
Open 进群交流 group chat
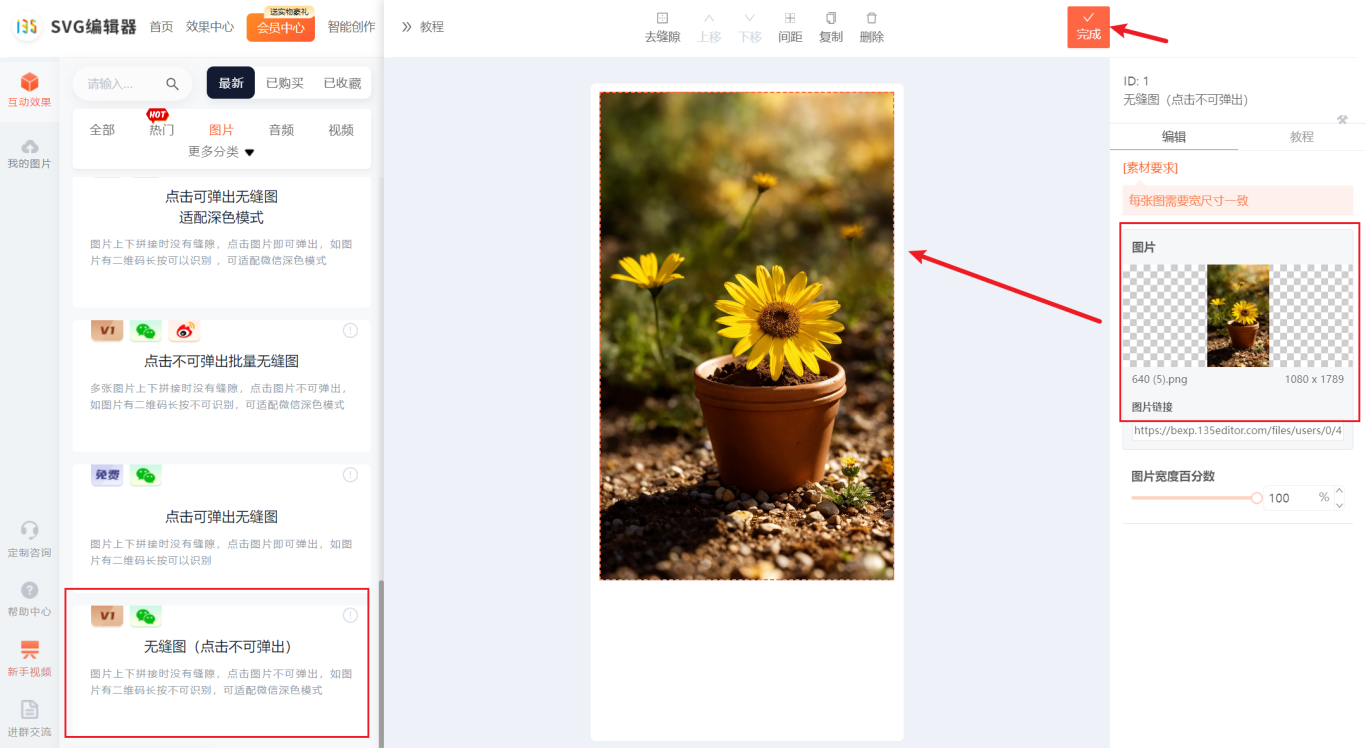coord(29,719)
